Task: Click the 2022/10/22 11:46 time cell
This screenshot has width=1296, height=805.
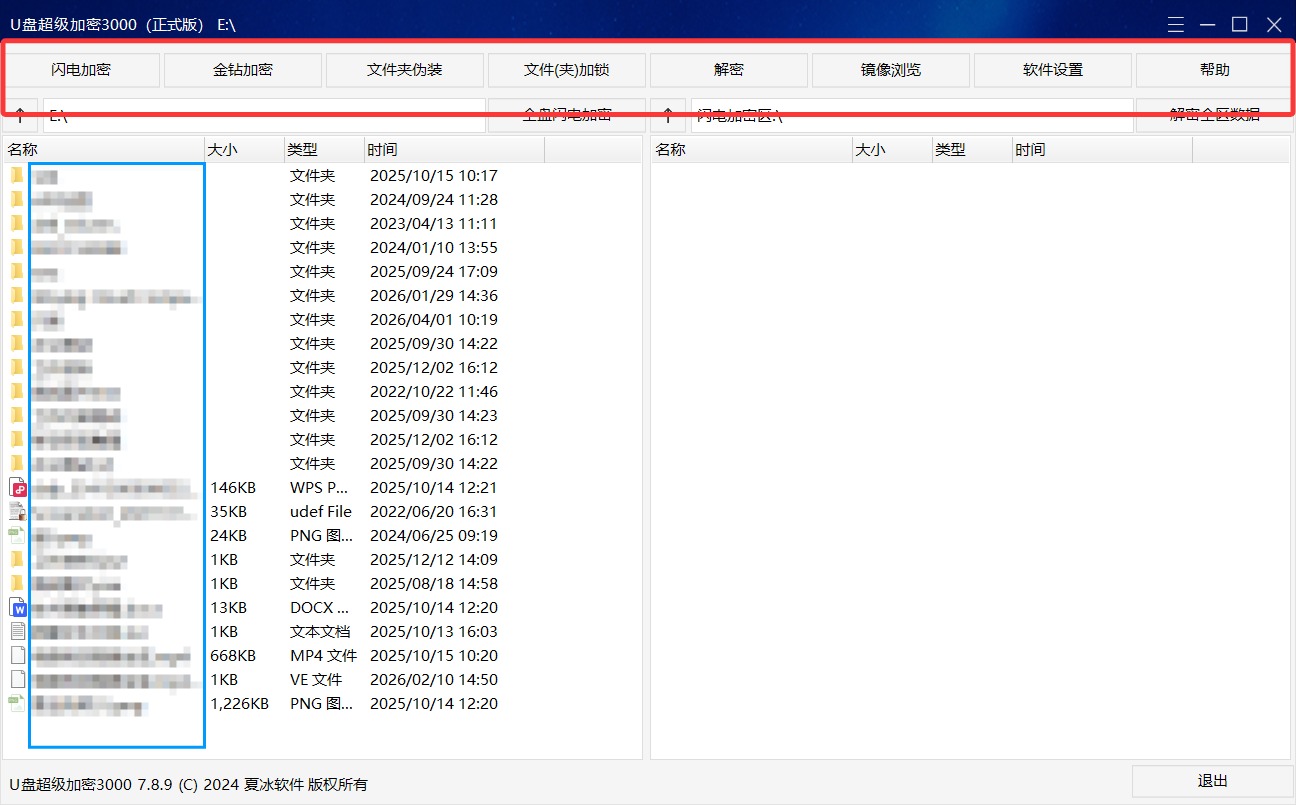Action: point(434,392)
